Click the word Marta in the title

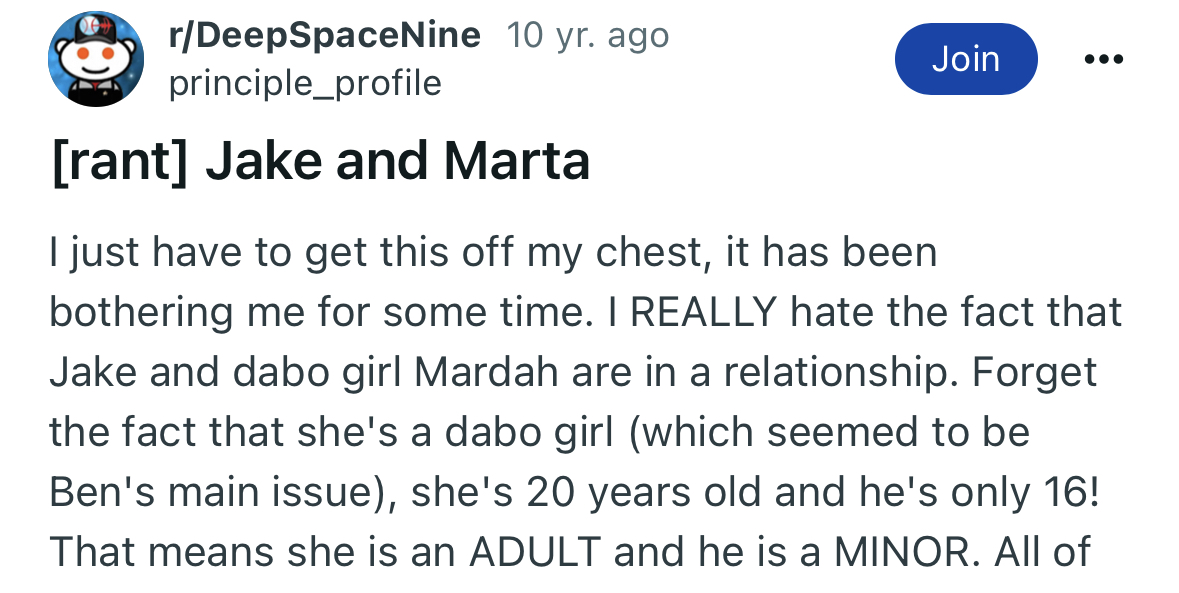[x=517, y=161]
